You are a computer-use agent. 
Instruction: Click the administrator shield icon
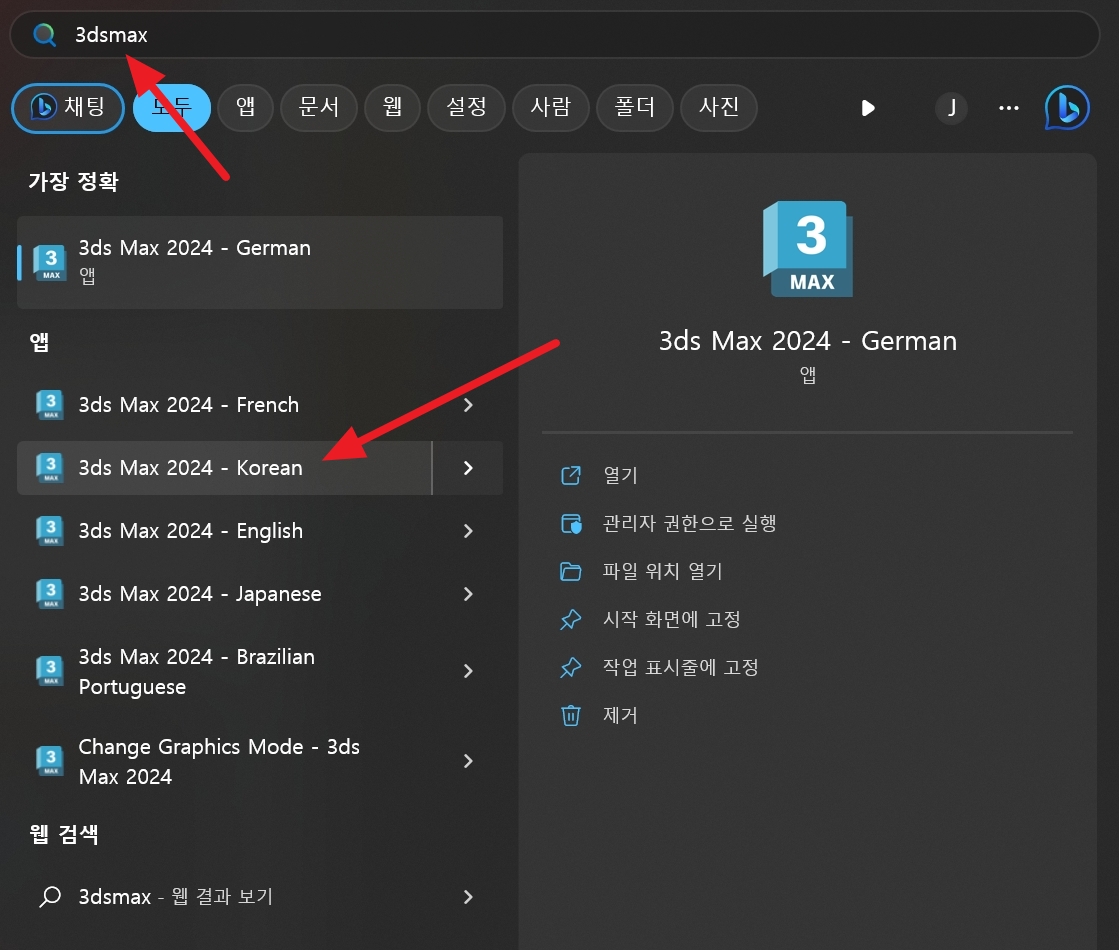point(571,524)
